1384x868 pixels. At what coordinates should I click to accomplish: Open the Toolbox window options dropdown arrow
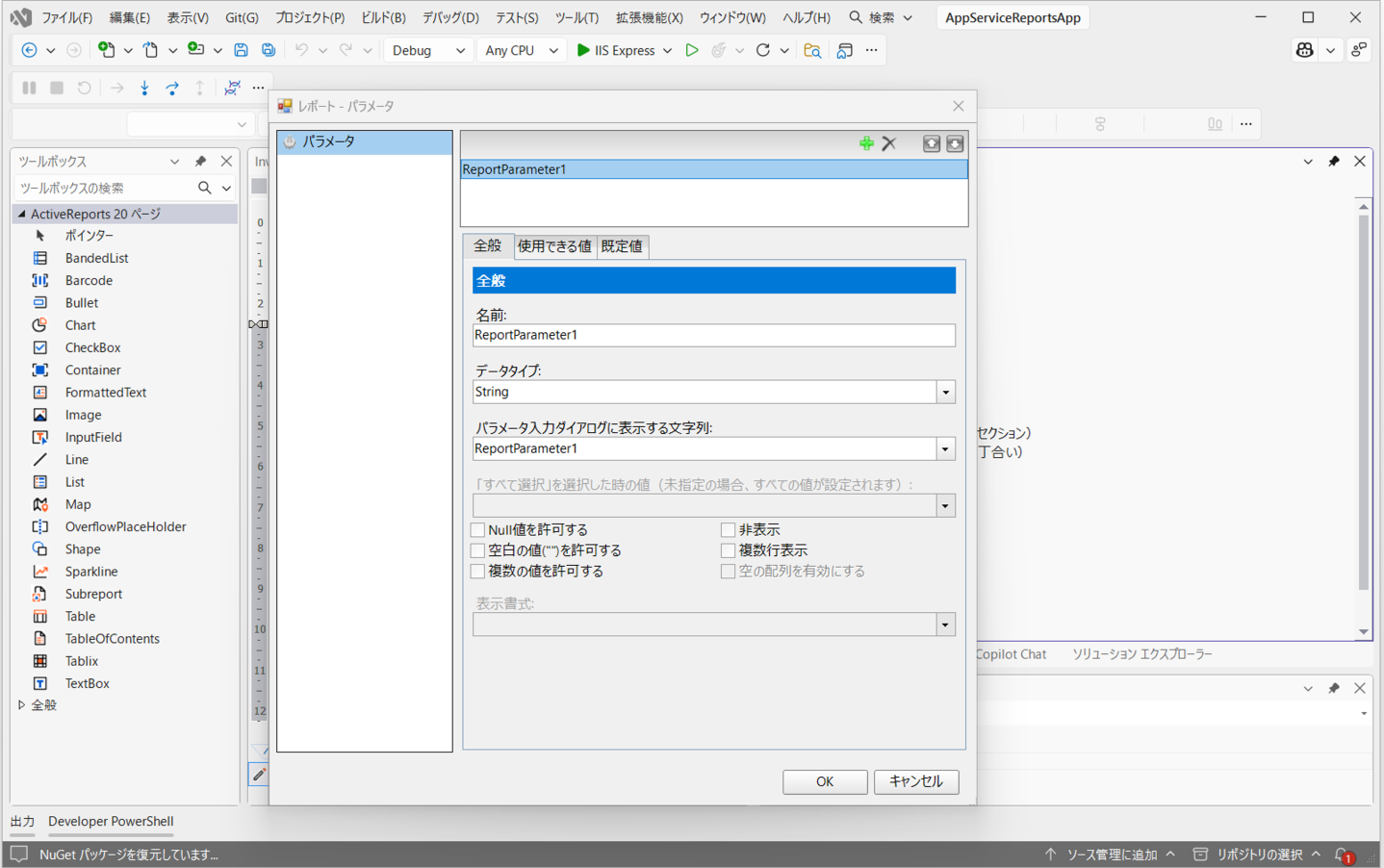click(x=174, y=161)
